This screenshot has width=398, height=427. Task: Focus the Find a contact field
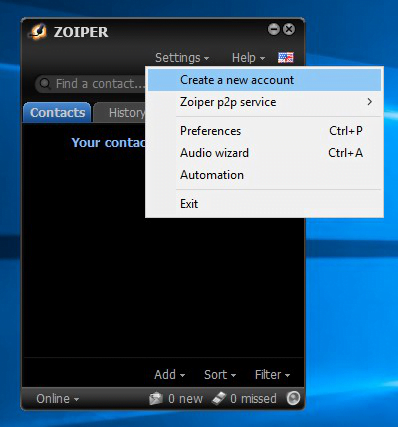point(91,84)
